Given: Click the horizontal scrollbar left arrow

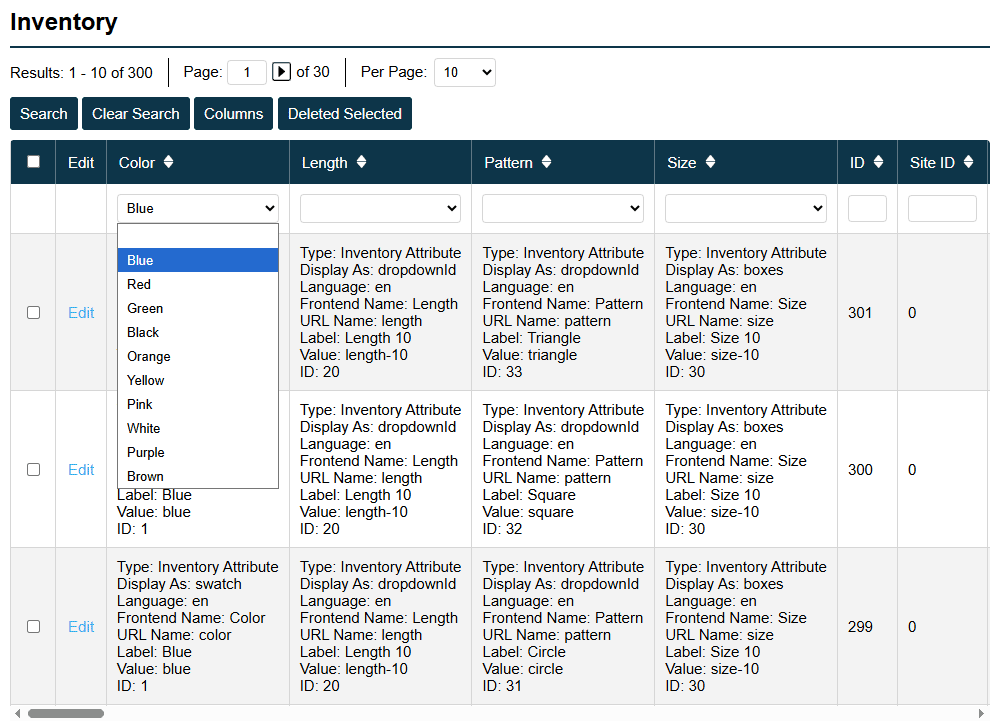Looking at the screenshot, I should [x=17, y=713].
